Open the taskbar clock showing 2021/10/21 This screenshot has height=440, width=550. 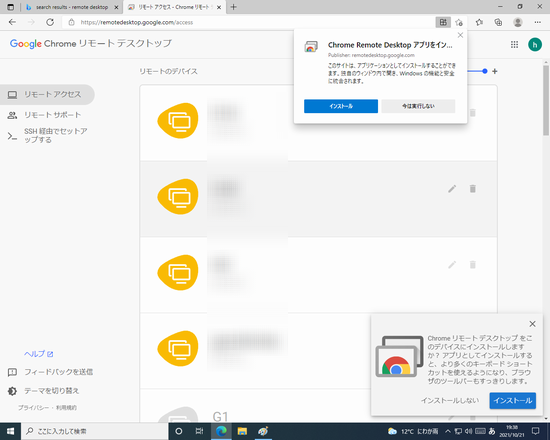coord(512,431)
